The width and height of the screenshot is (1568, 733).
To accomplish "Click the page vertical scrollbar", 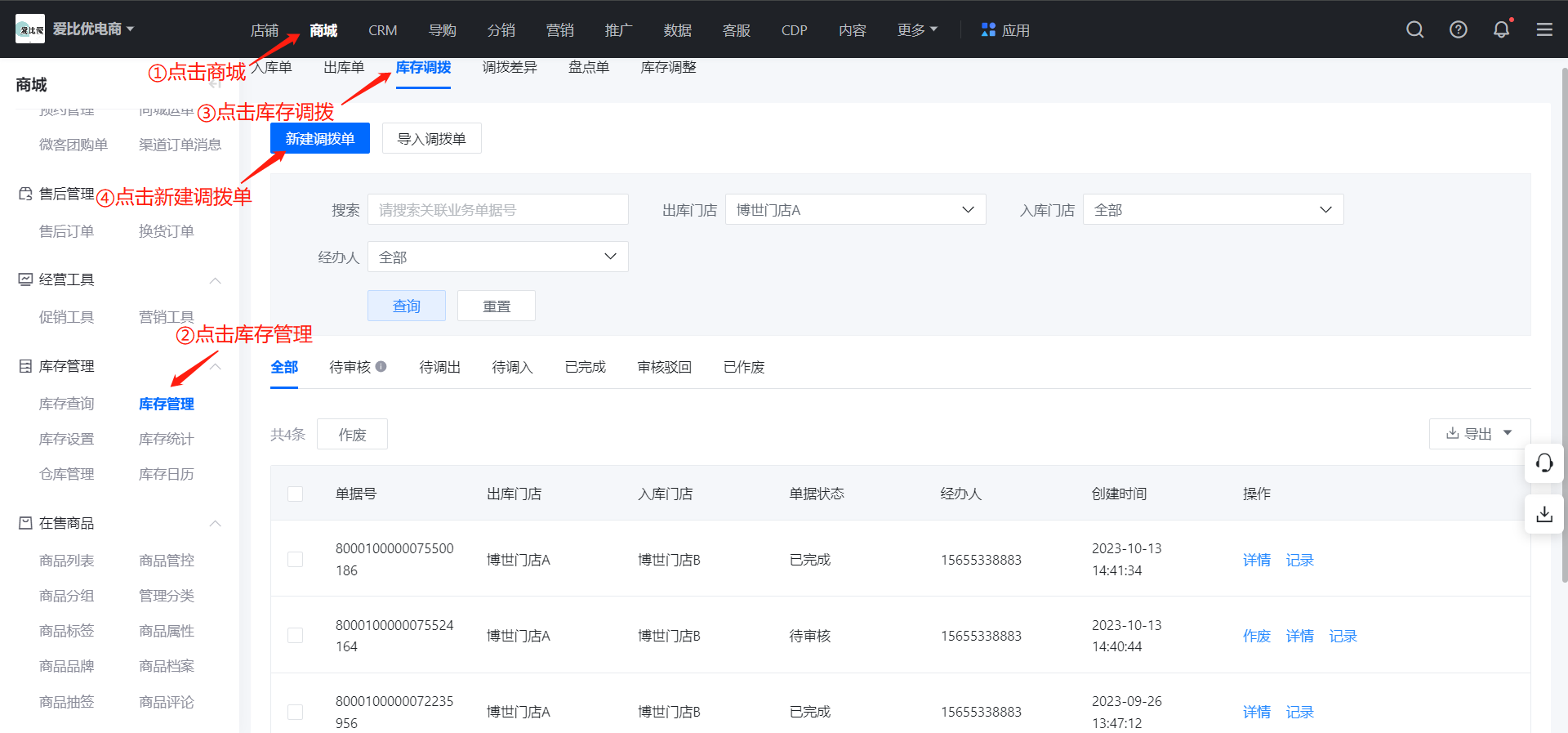I will point(1564,325).
